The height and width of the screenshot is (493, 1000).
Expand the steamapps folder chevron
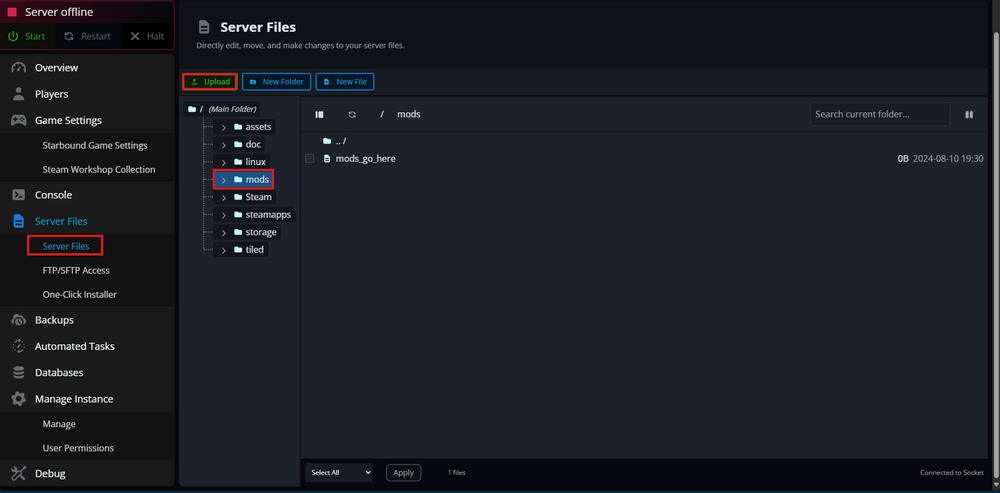pyautogui.click(x=224, y=215)
